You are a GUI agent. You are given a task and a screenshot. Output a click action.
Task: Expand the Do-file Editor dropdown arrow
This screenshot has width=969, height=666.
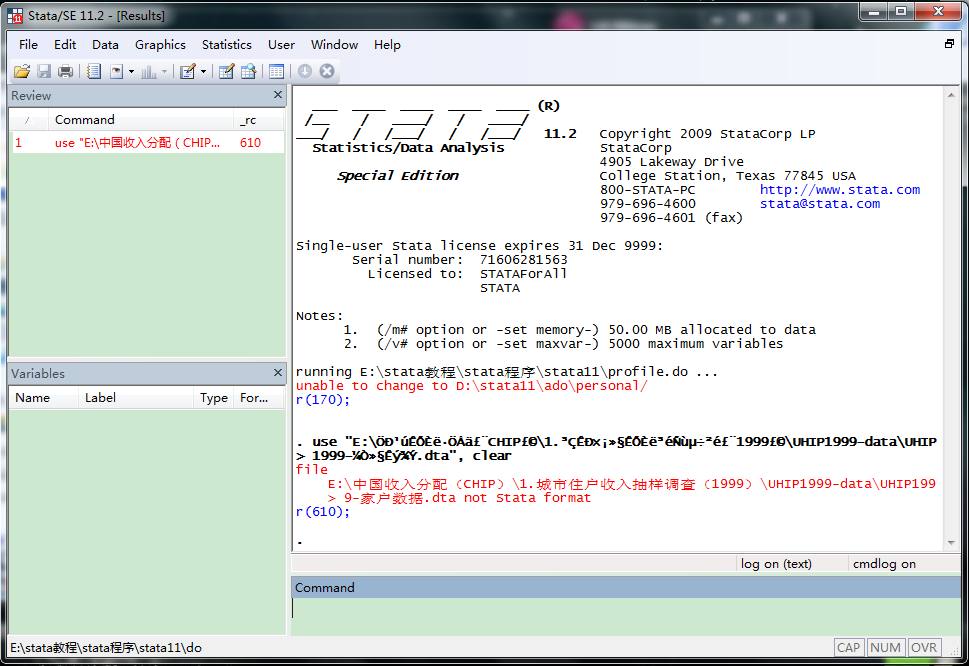pos(203,72)
